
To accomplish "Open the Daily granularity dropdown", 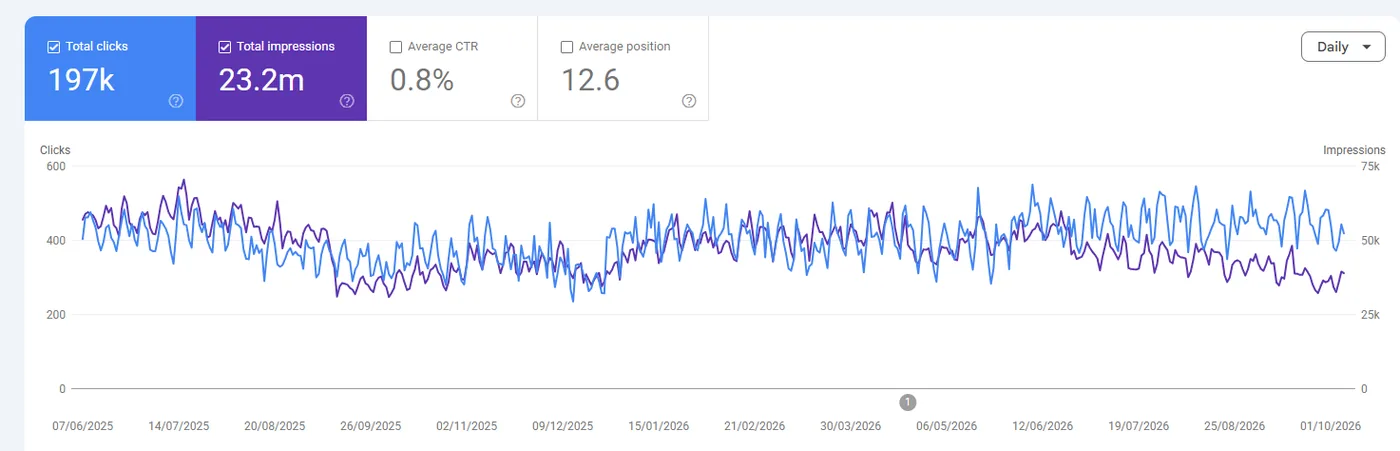I will (1343, 47).
